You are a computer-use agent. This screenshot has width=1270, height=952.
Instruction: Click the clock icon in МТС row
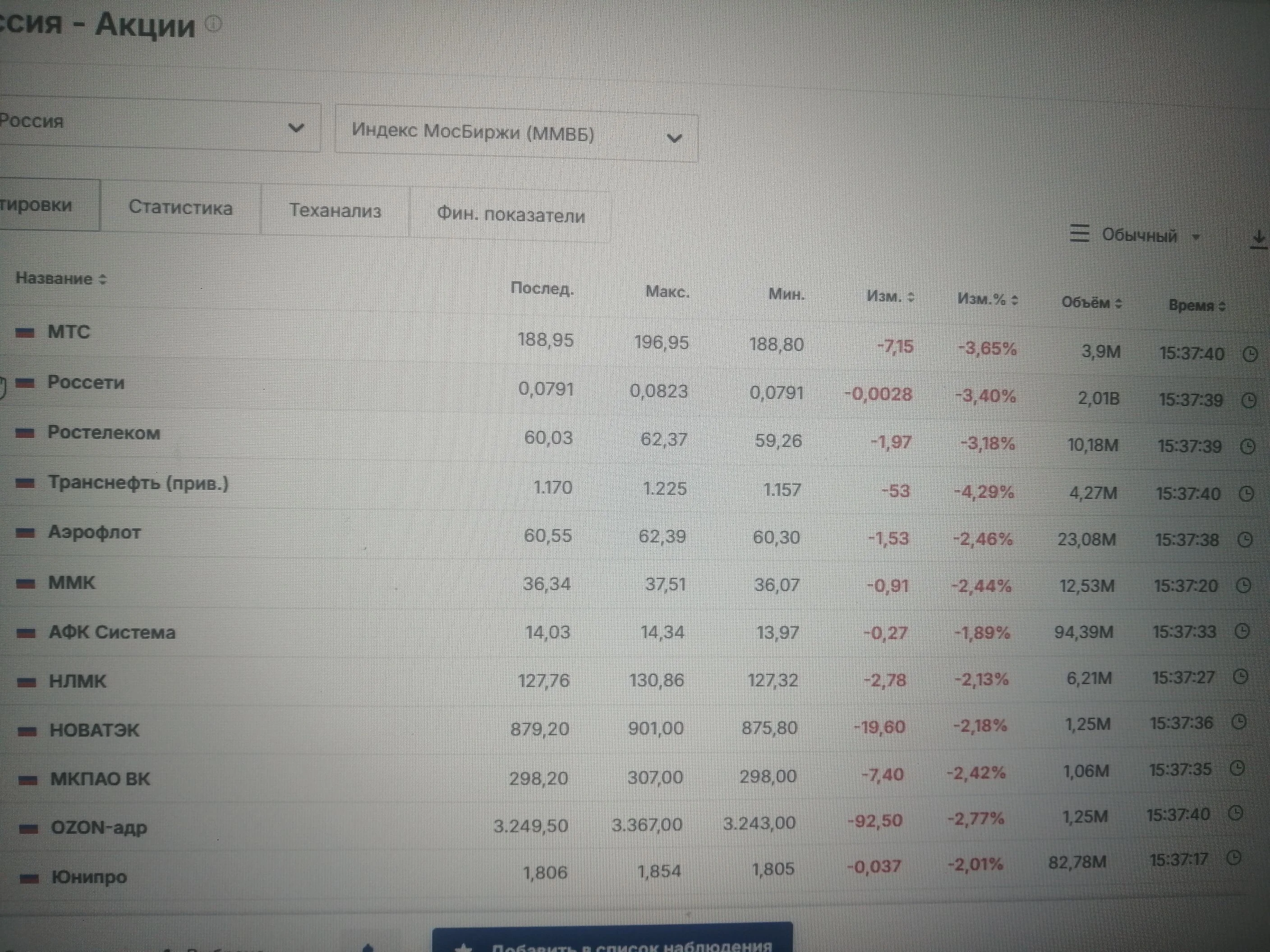point(1250,355)
